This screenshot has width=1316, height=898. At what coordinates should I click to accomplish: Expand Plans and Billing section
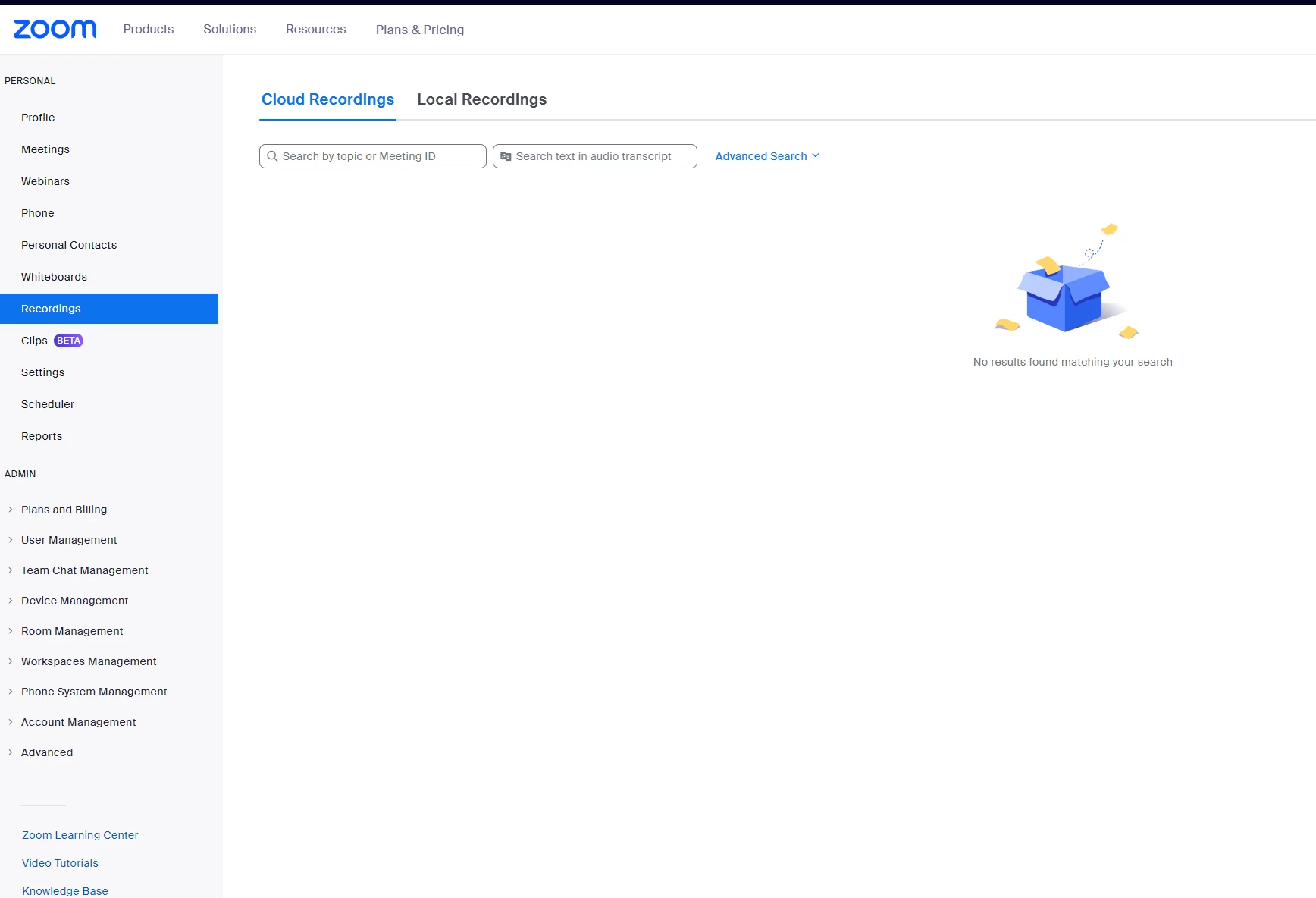(64, 510)
